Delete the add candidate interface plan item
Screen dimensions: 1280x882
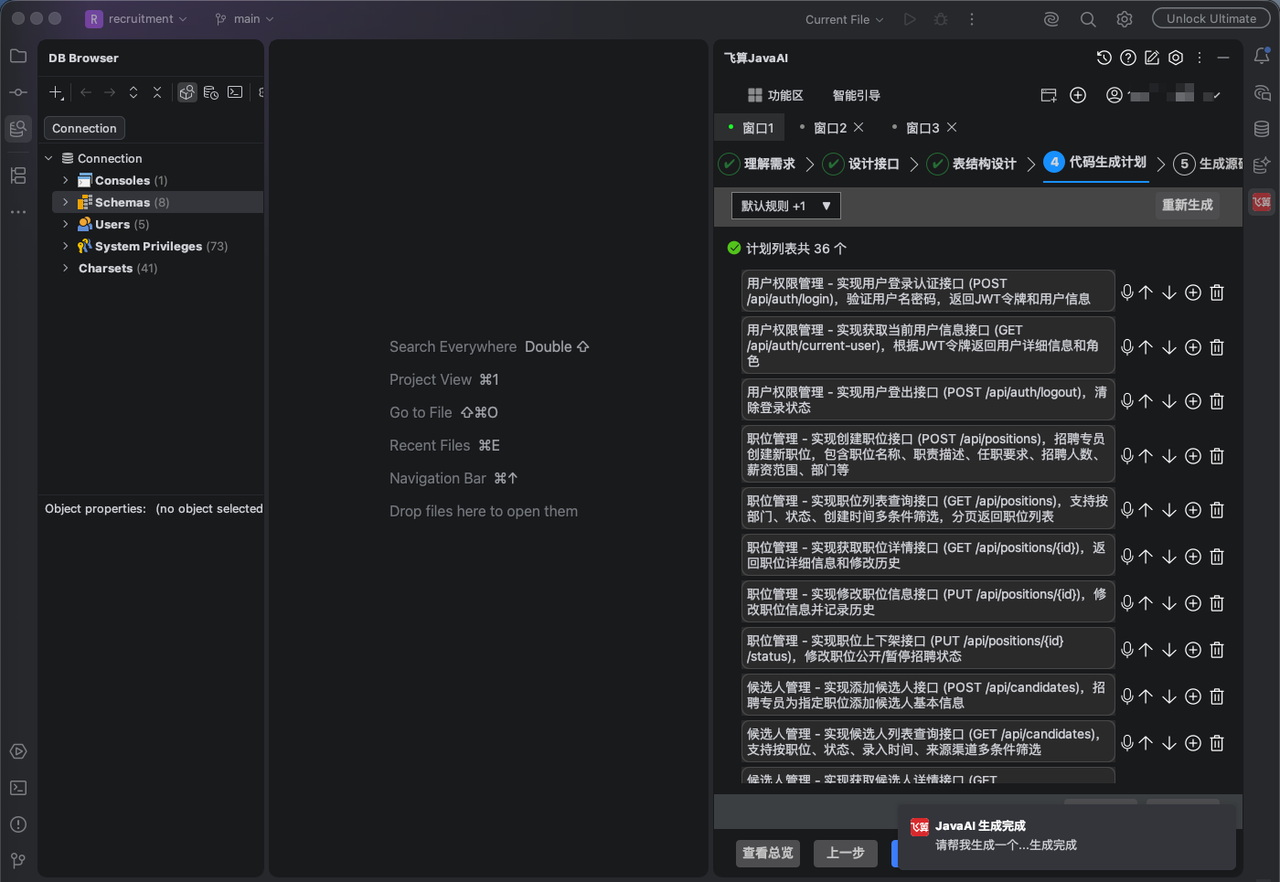pyautogui.click(x=1217, y=696)
